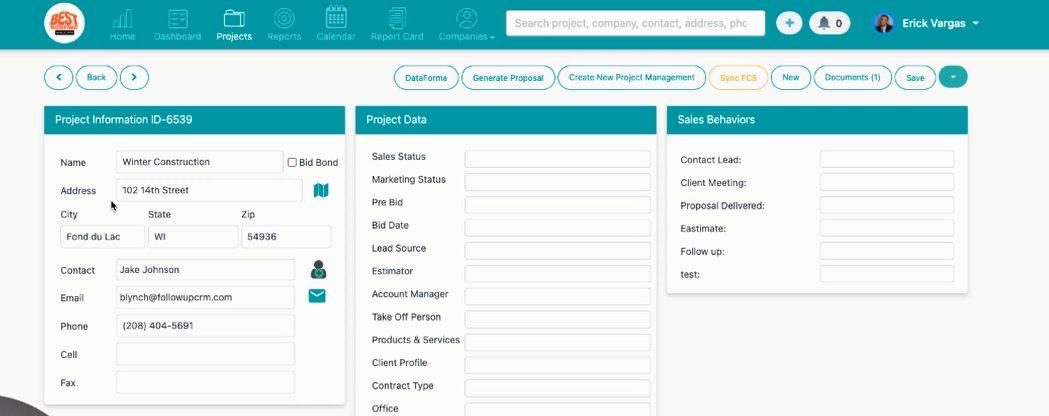The height and width of the screenshot is (416, 1049).
Task: Click Generate Proposal
Action: pos(508,78)
